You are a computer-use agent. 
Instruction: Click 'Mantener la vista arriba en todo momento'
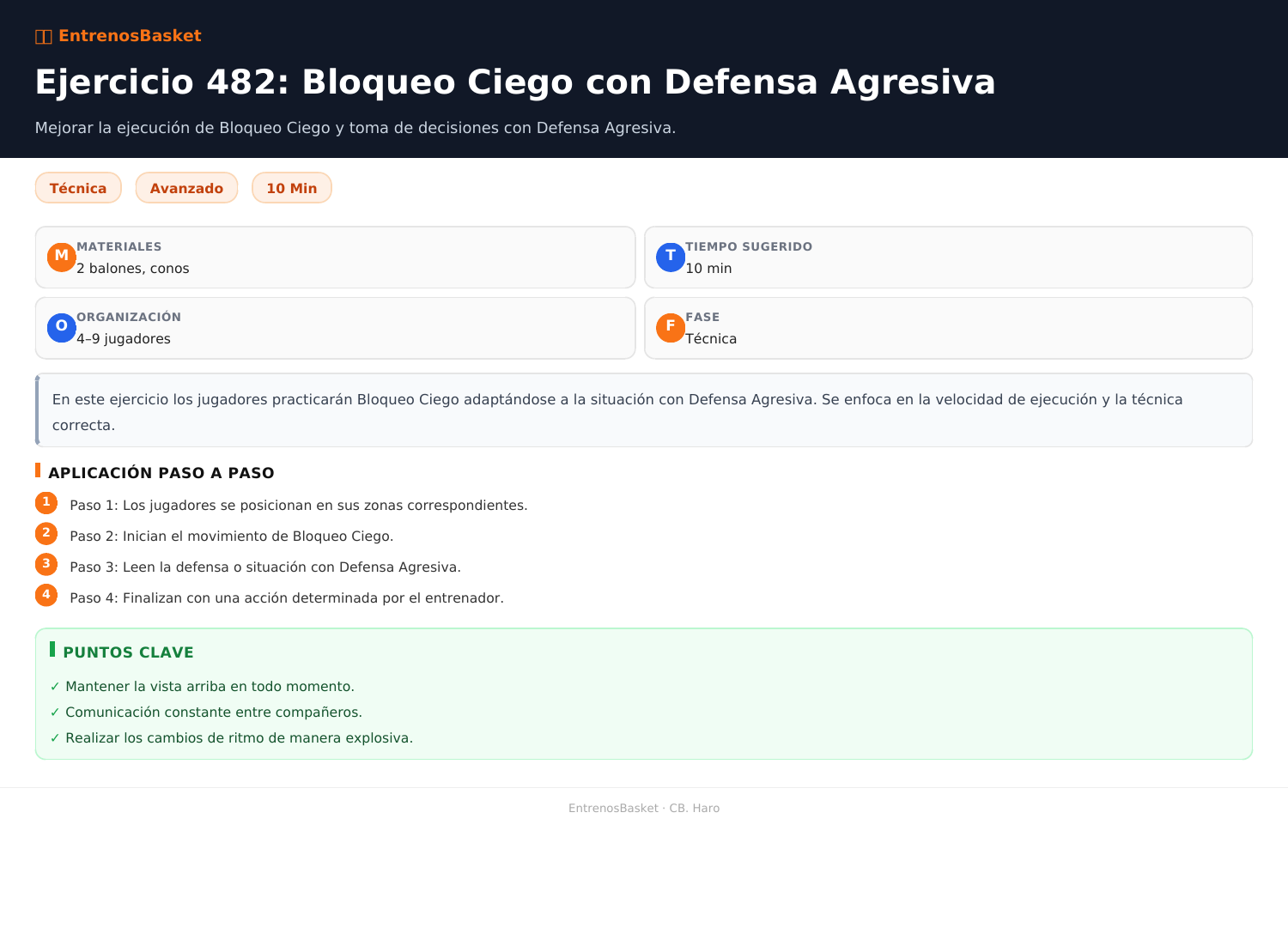click(x=210, y=687)
